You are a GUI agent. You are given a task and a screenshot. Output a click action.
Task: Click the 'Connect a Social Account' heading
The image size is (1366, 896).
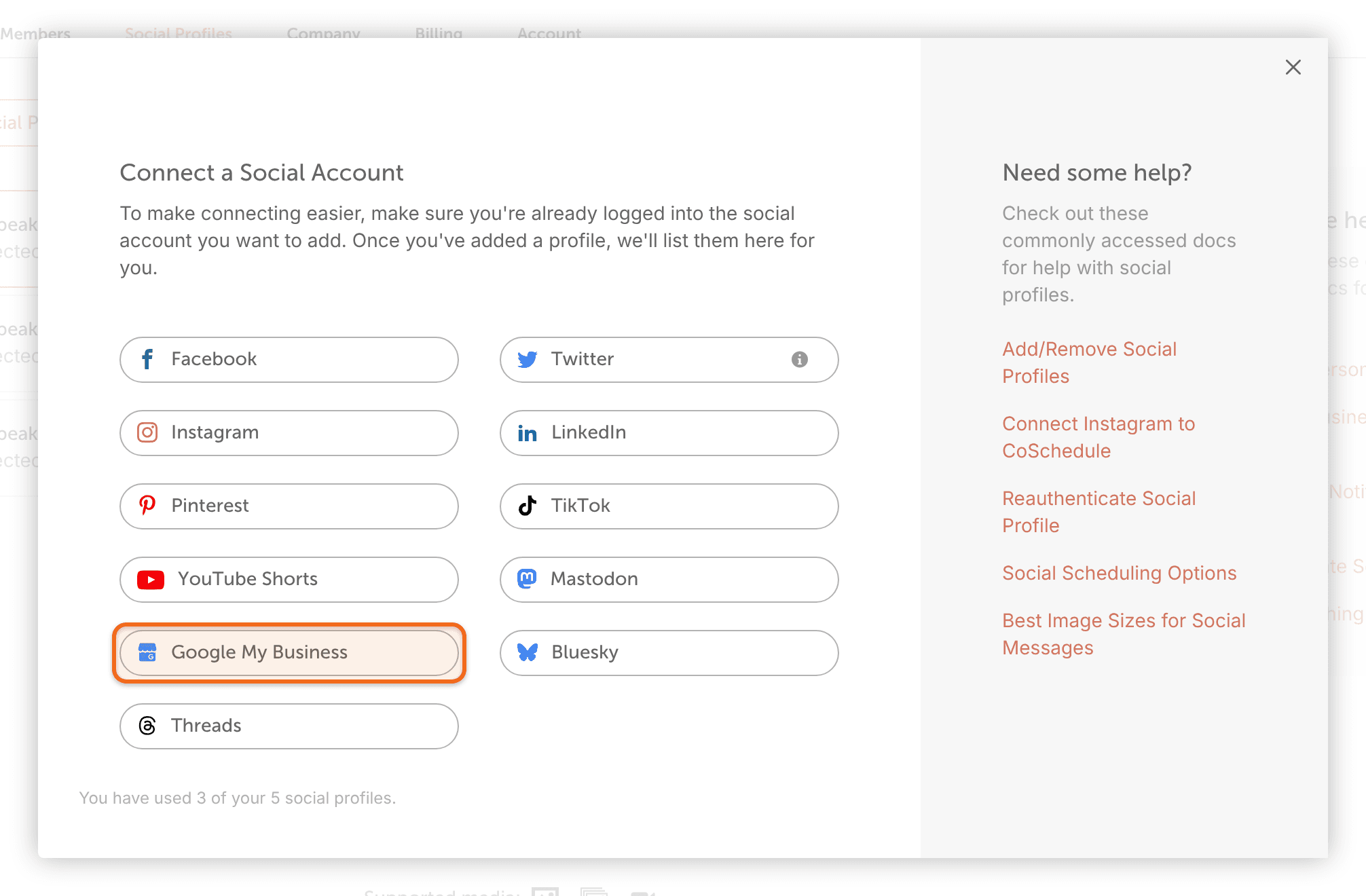261,172
